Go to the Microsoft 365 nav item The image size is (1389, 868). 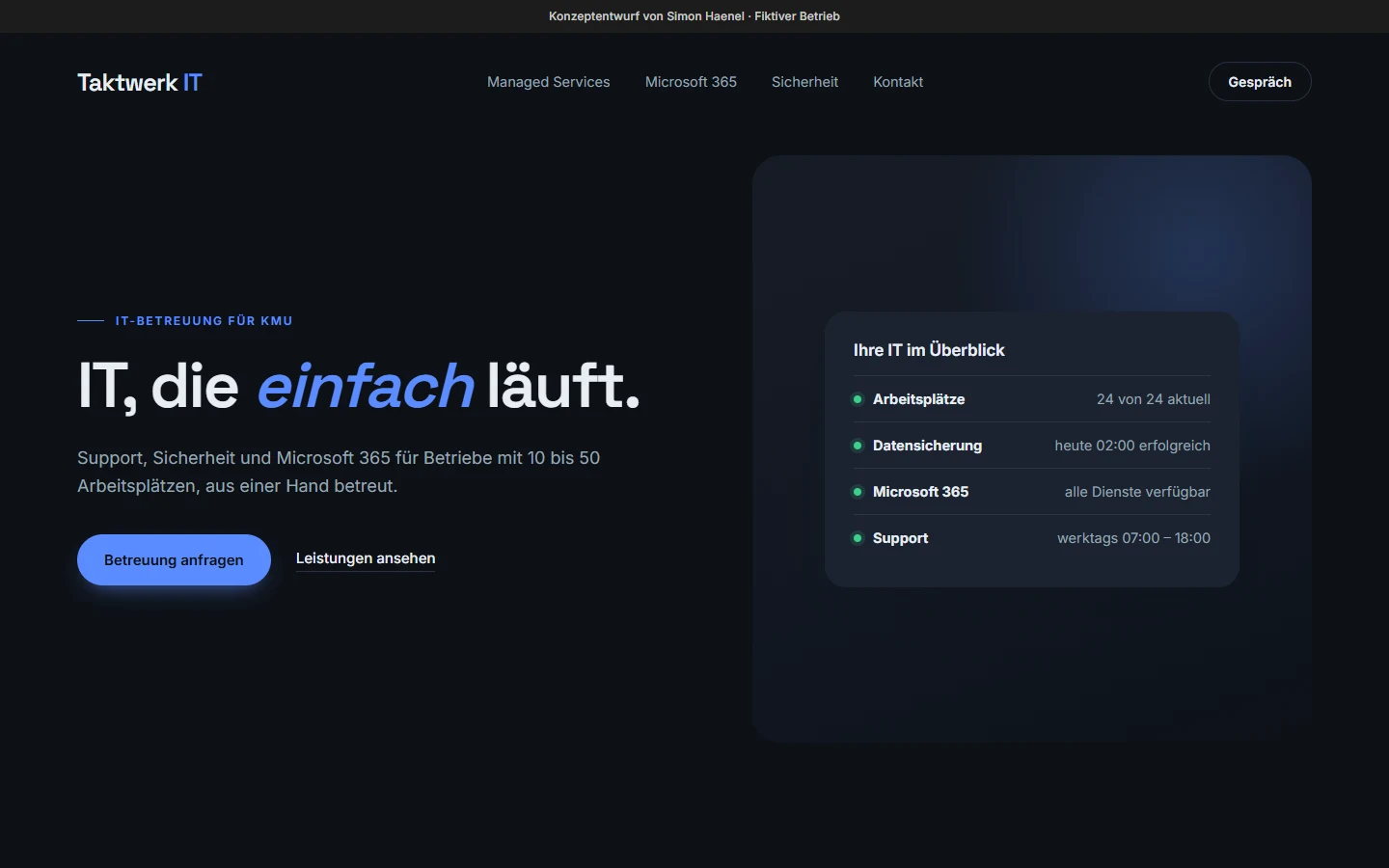tap(691, 82)
